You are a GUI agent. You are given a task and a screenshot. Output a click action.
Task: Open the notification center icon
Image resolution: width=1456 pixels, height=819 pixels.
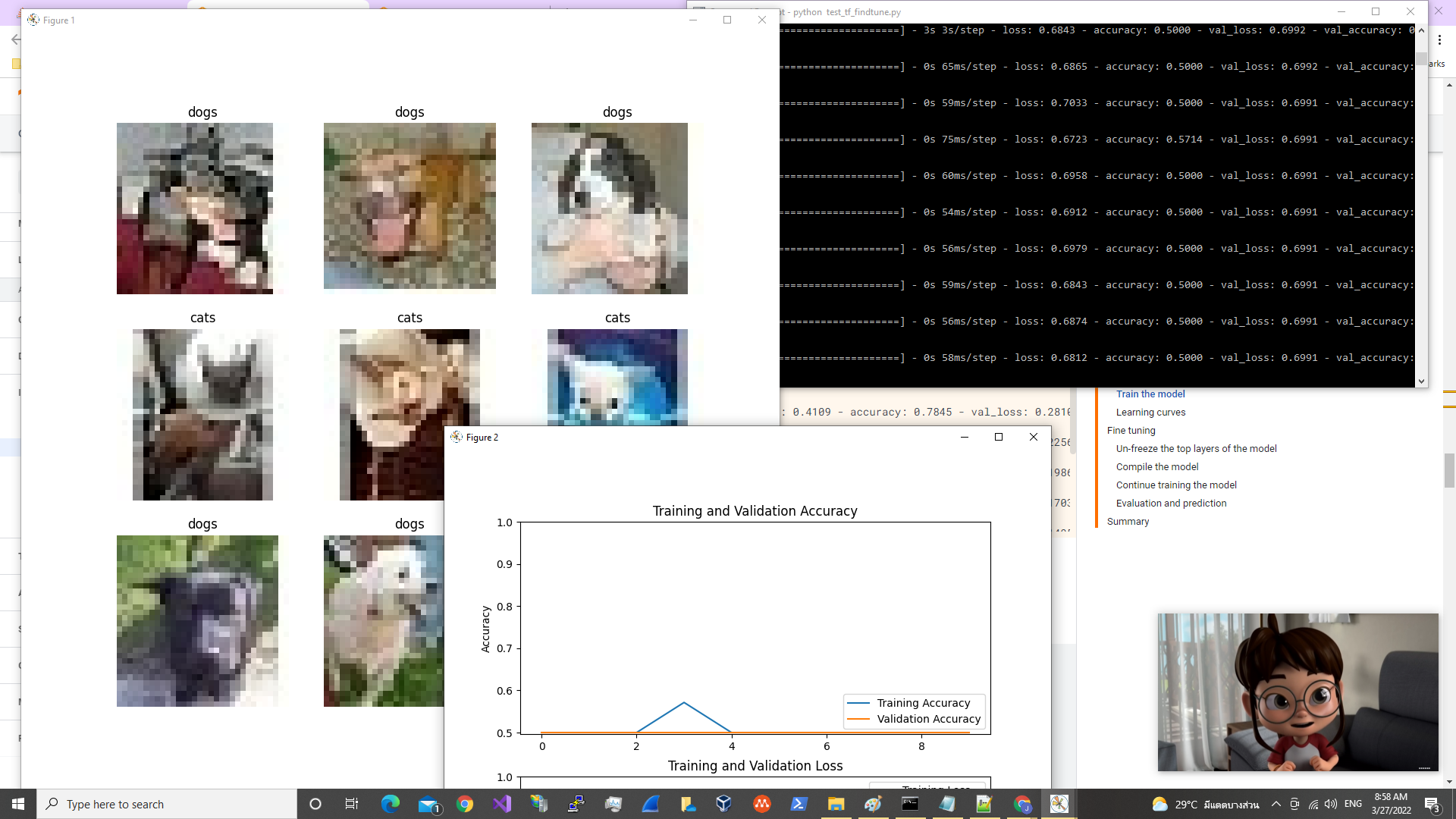point(1432,804)
